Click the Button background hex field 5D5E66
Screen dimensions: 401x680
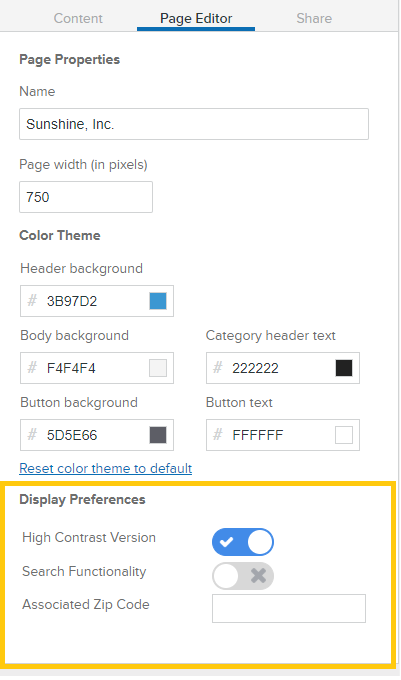(97, 435)
